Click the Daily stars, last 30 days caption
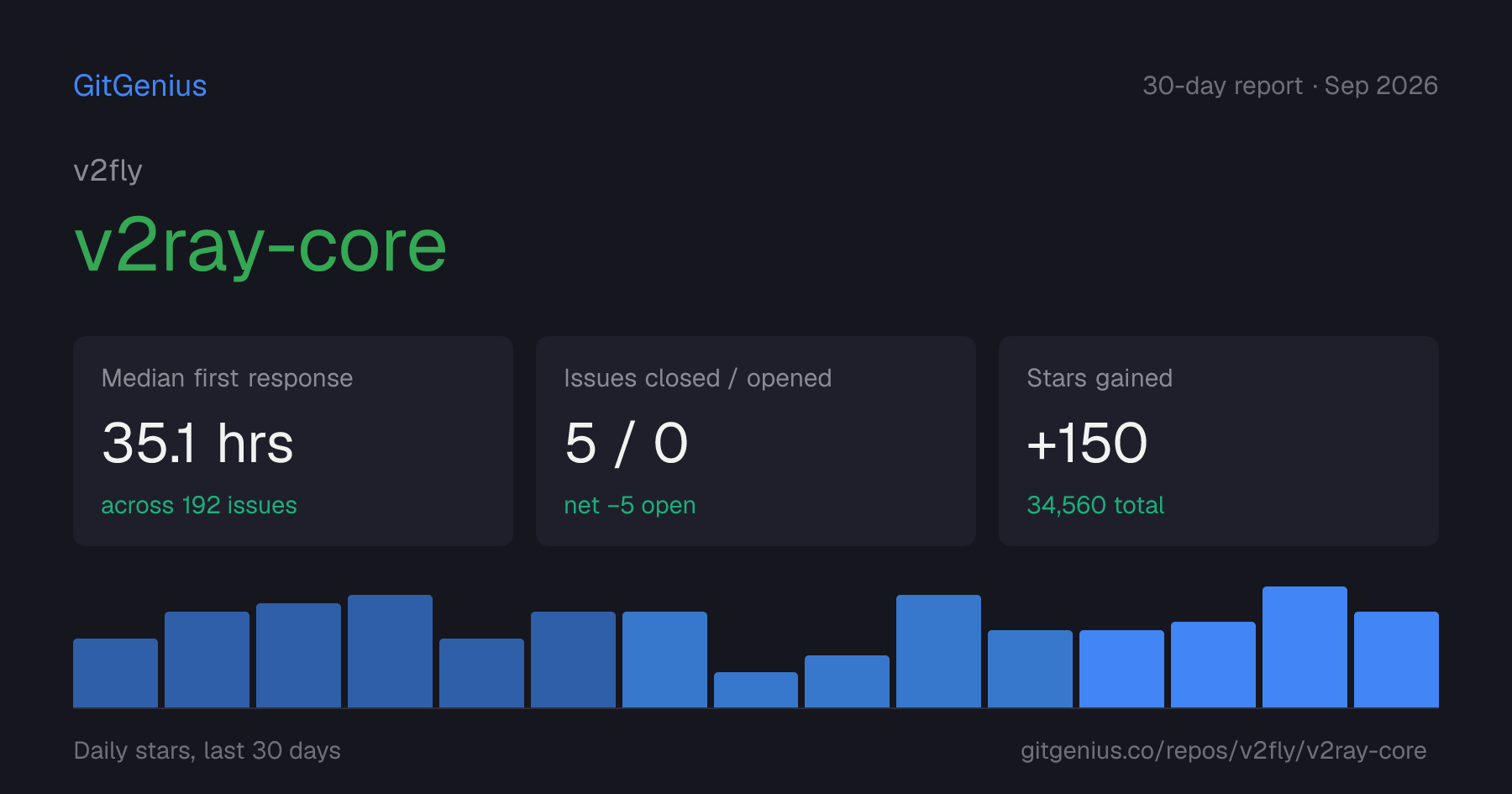1512x794 pixels. pos(207,750)
